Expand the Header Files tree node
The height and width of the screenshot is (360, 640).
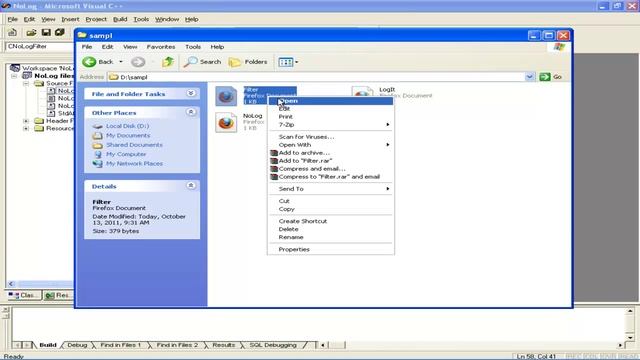click(26, 121)
